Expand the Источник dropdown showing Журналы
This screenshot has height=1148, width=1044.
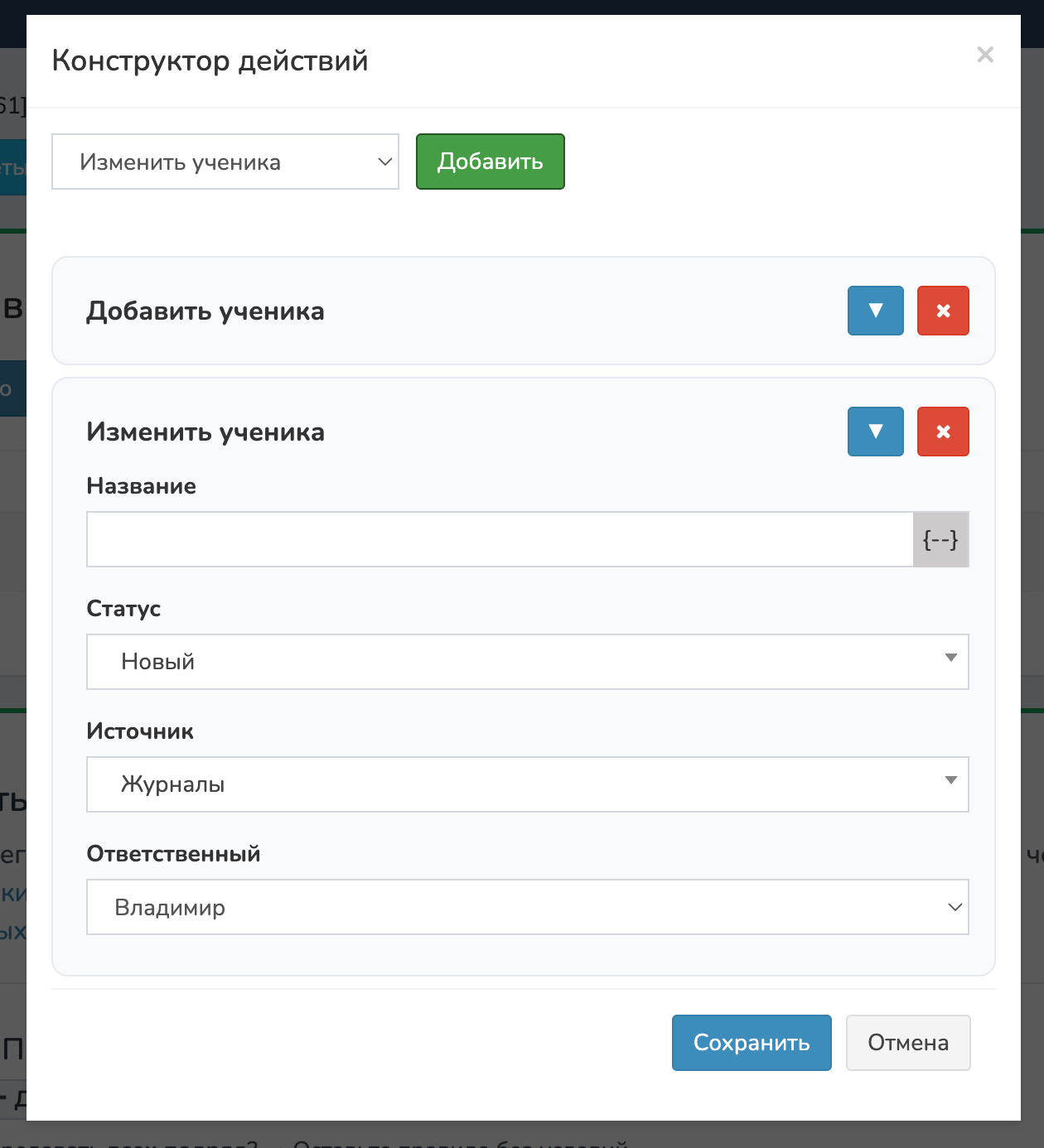(x=527, y=784)
